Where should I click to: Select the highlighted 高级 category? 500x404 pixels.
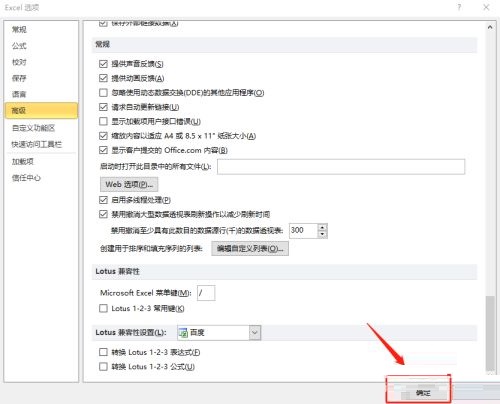[42, 110]
